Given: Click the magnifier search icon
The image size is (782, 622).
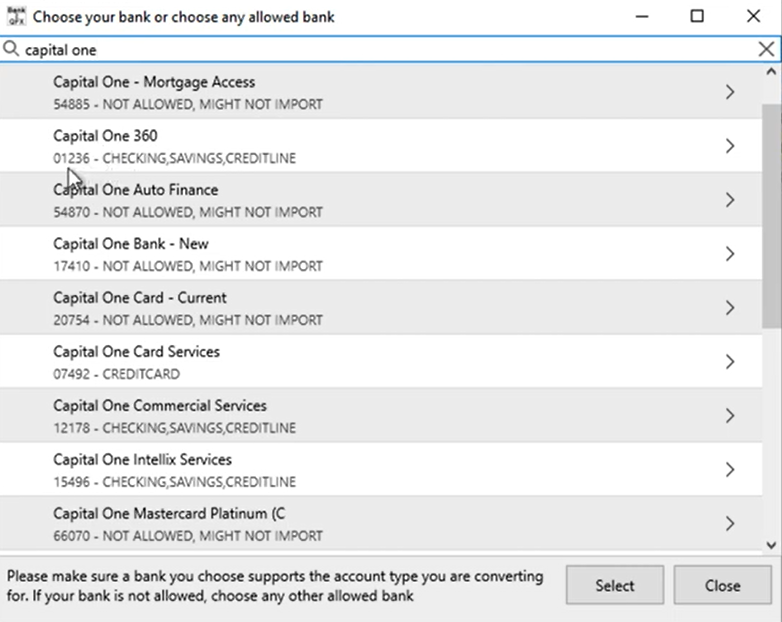Looking at the screenshot, I should [11, 49].
